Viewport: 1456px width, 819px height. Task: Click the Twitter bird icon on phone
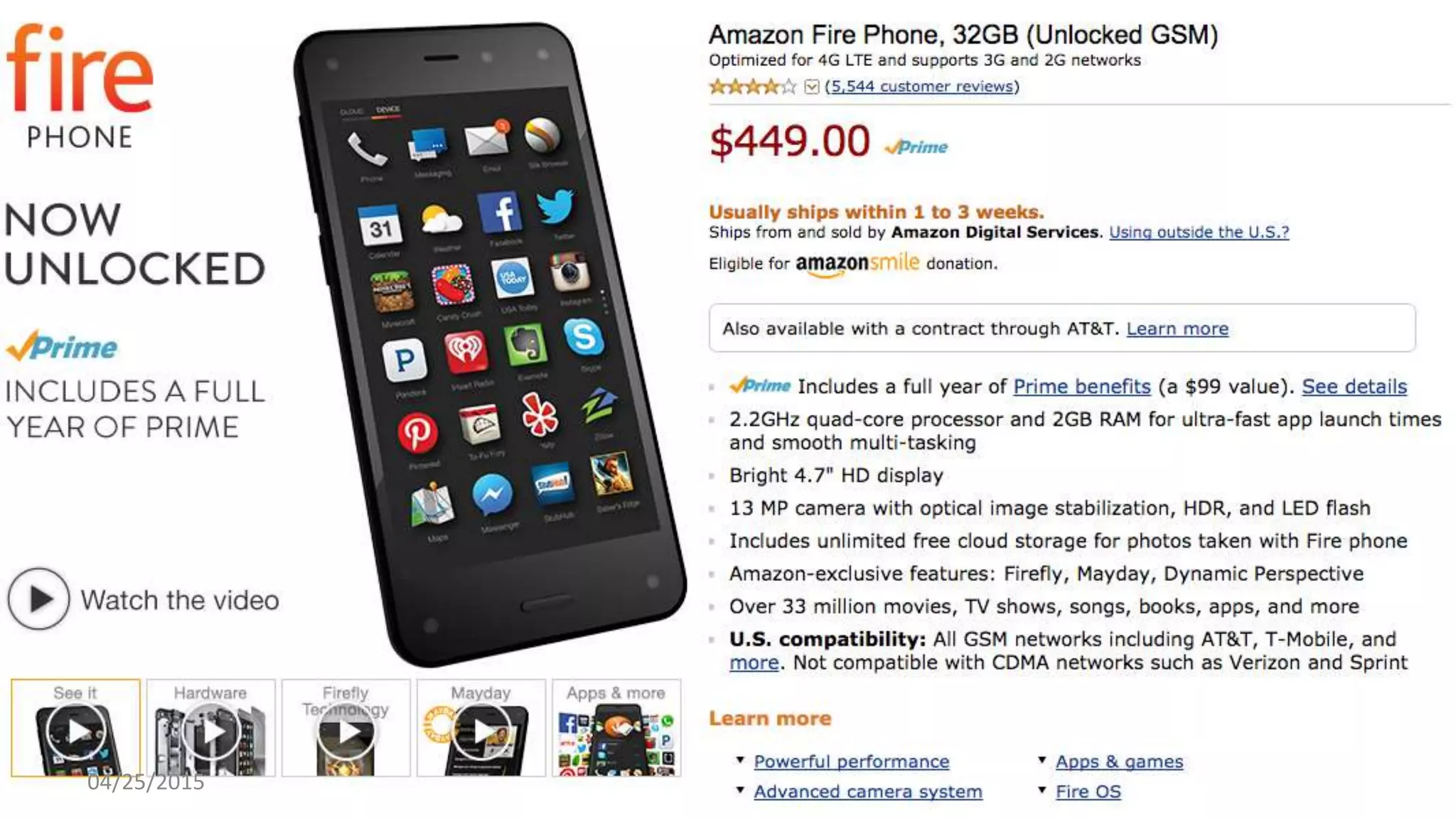tap(555, 206)
